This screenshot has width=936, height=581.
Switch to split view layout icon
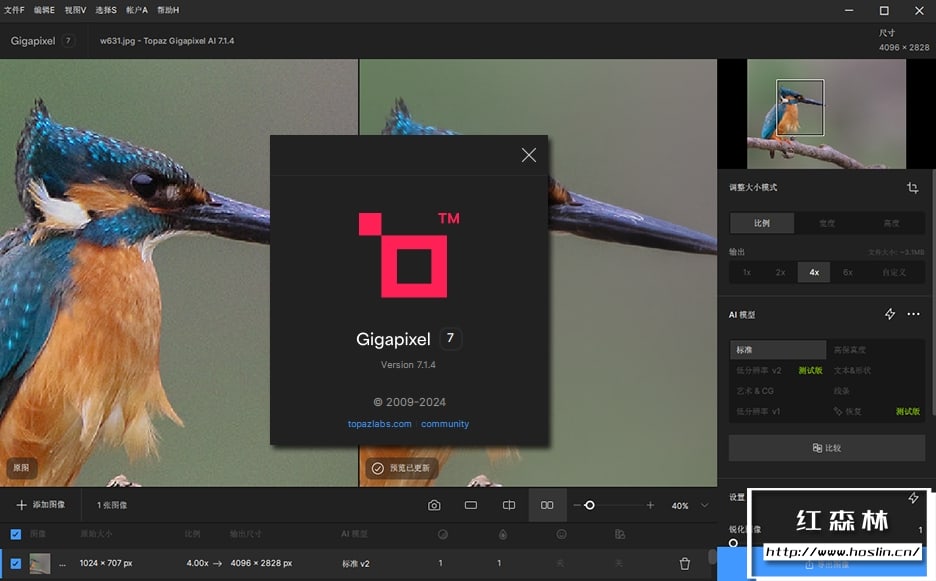[x=509, y=505]
